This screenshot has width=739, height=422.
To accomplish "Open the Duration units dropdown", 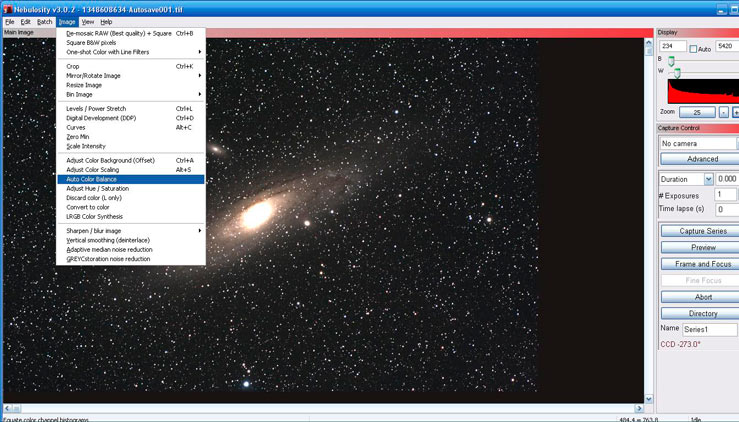I will pyautogui.click(x=708, y=179).
